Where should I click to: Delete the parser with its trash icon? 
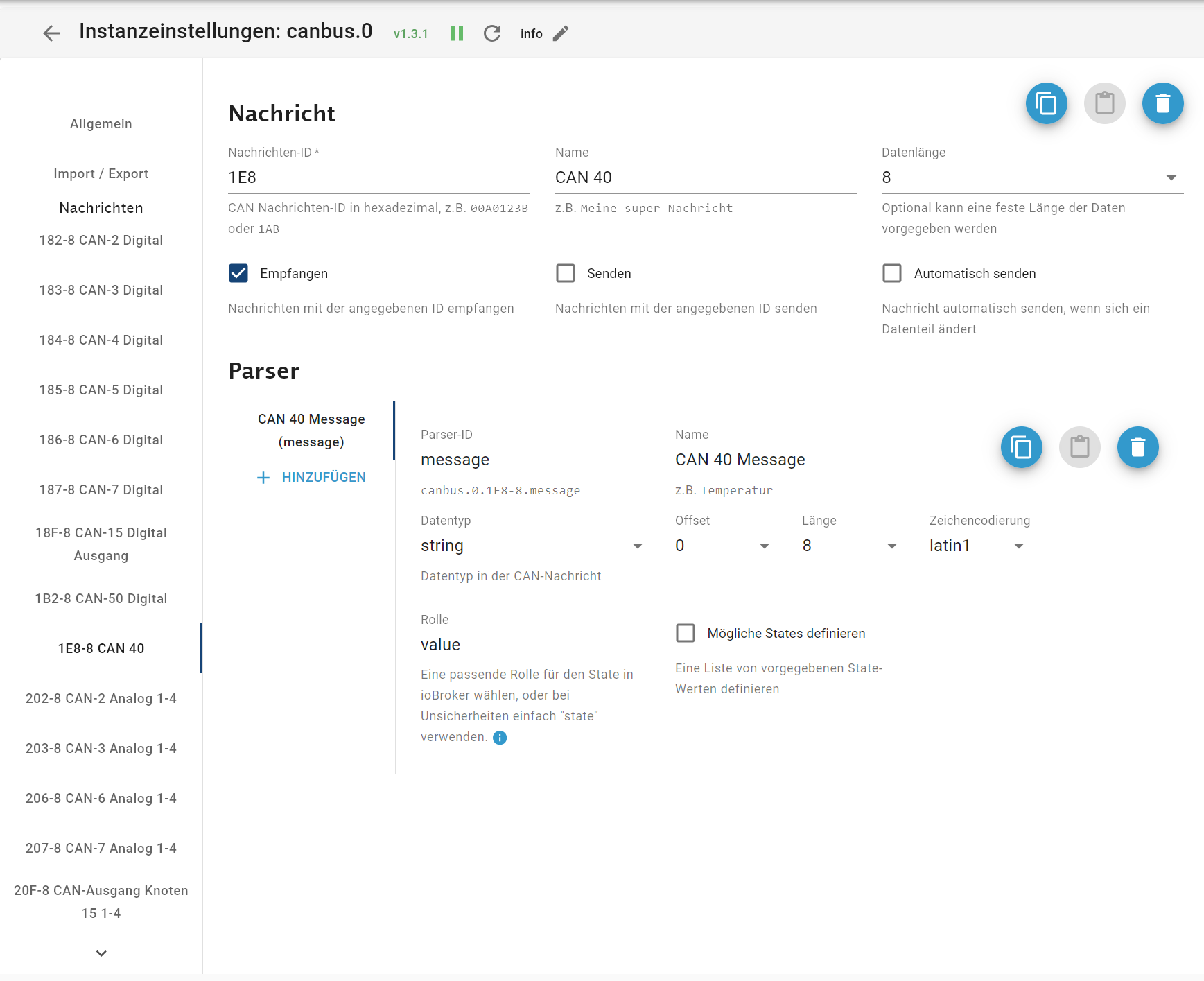pos(1137,447)
